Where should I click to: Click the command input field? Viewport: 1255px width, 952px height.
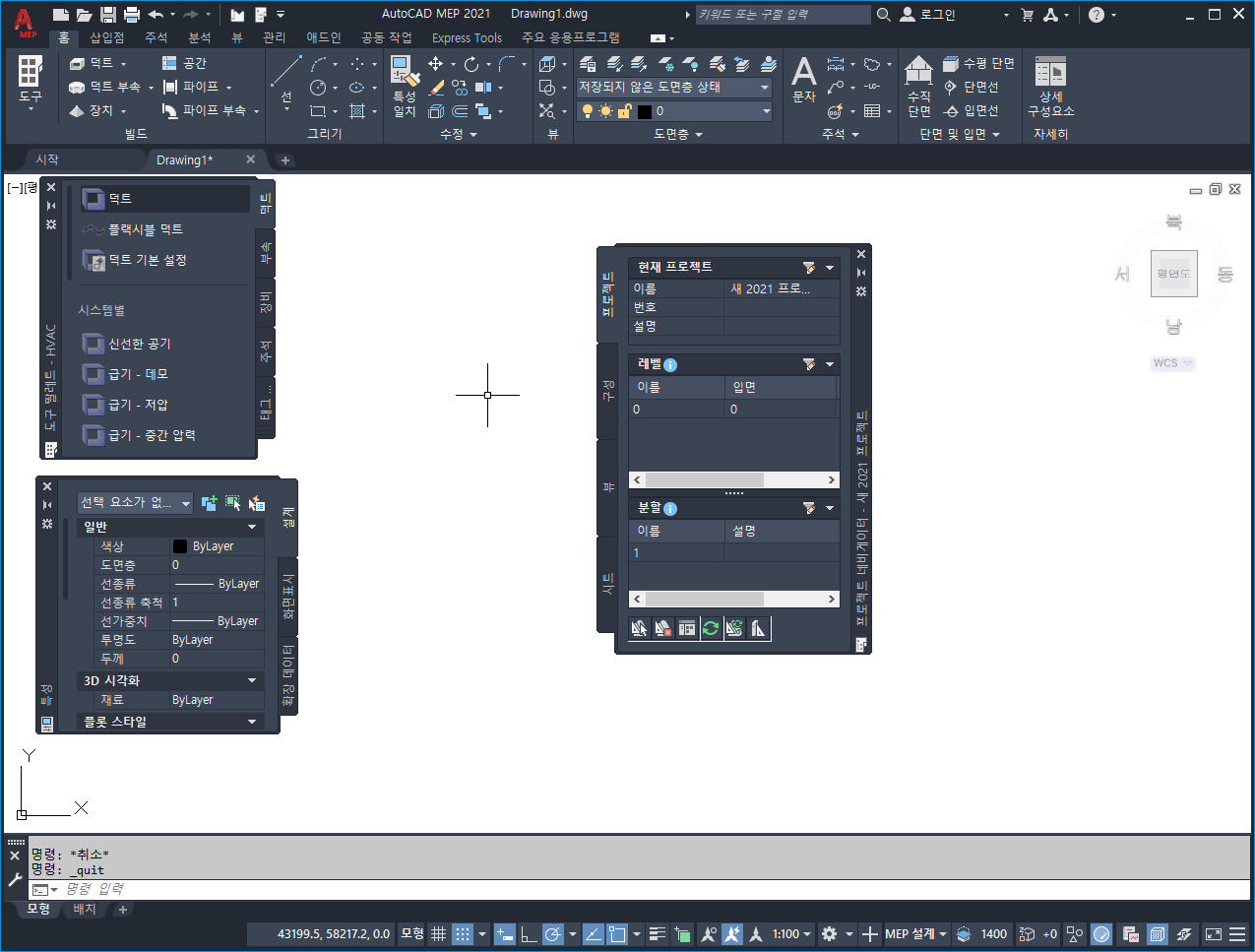(x=650, y=889)
